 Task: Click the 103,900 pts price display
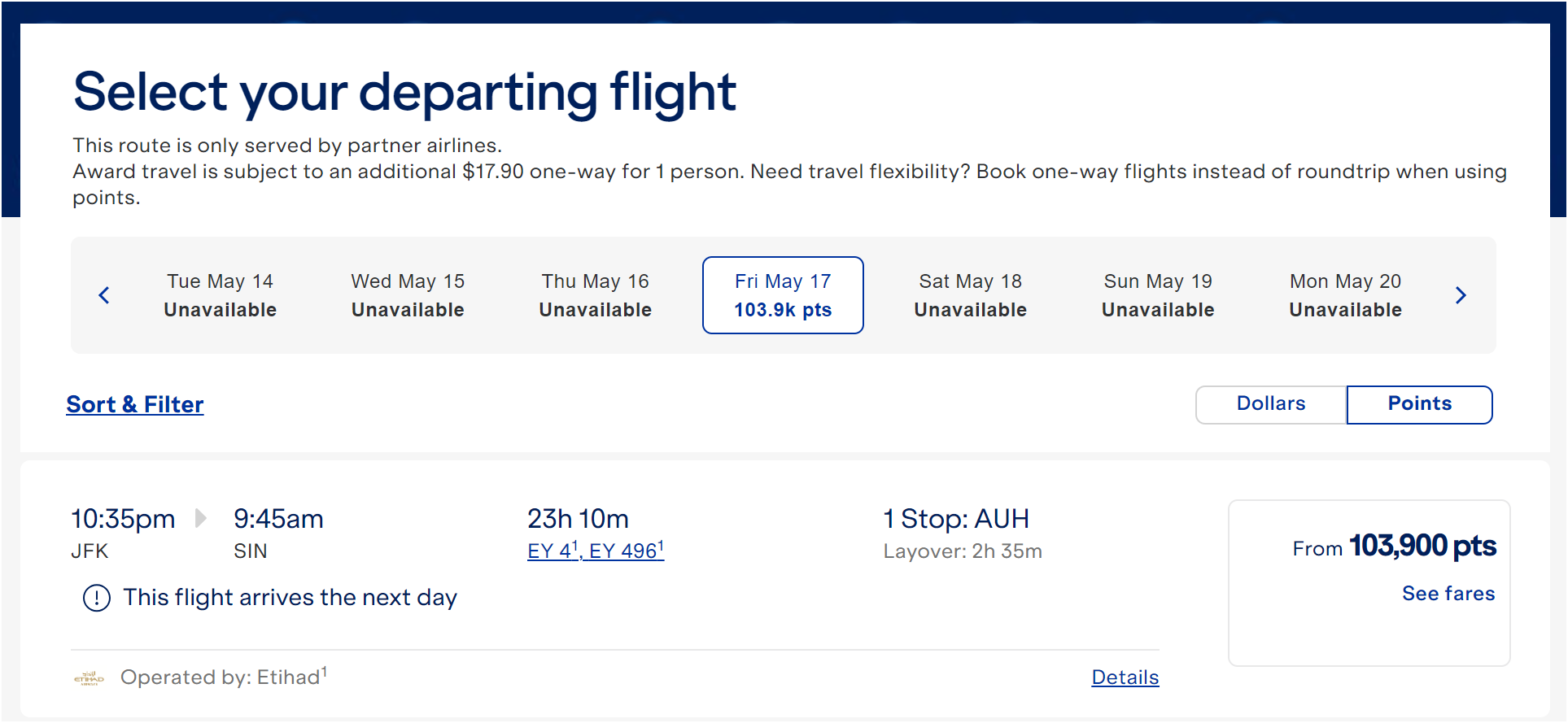click(x=1422, y=546)
